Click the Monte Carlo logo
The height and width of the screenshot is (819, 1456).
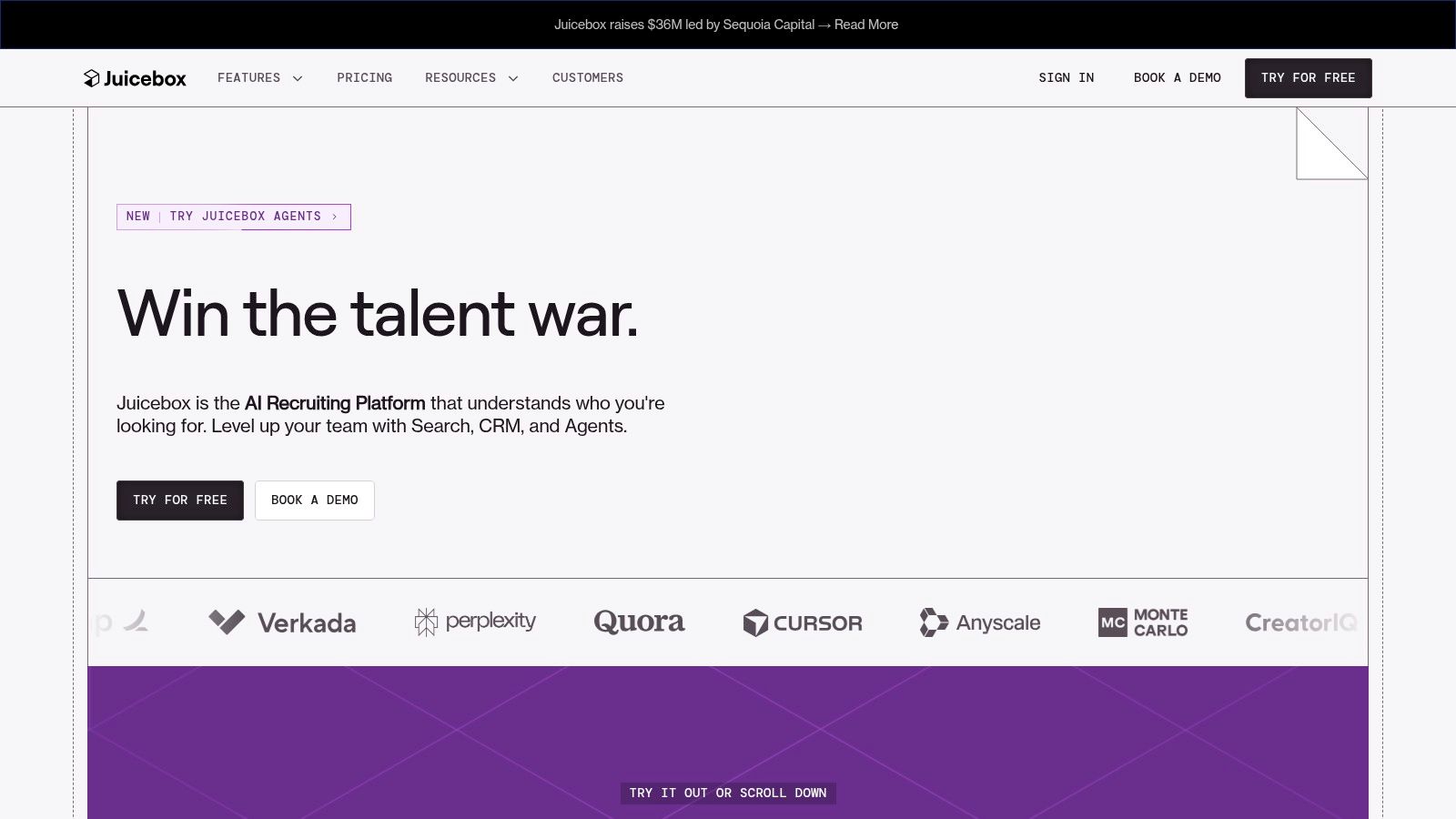click(x=1144, y=622)
